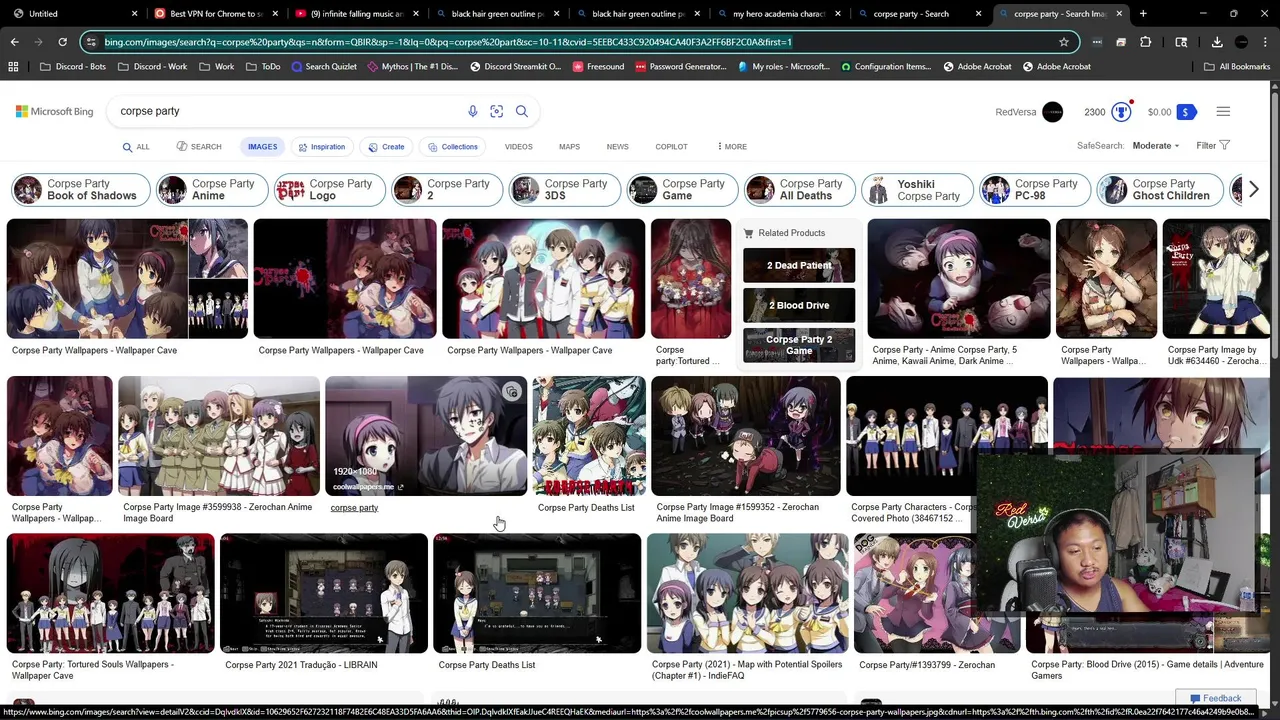1280x720 pixels.
Task: Open the Filter funnel option
Action: [x=1214, y=146]
